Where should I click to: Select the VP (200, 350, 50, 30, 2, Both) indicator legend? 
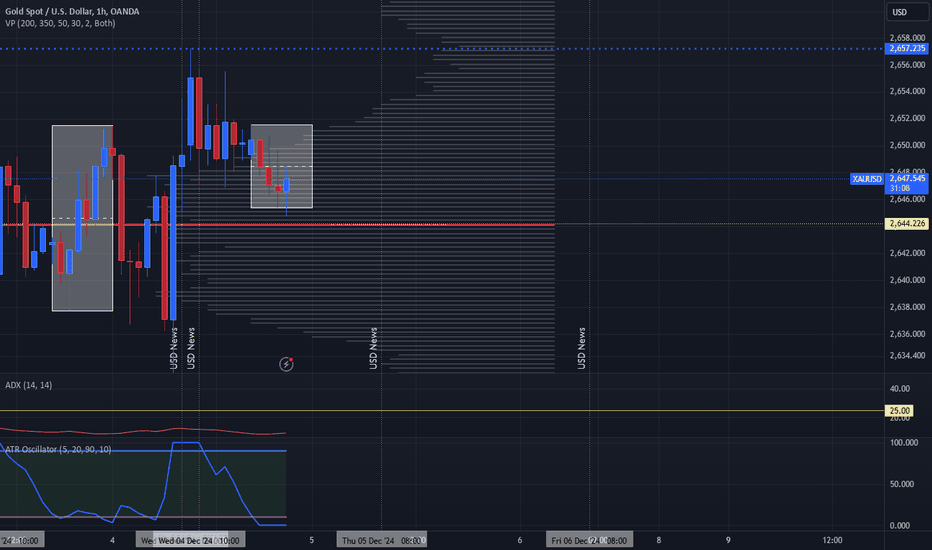(x=60, y=23)
